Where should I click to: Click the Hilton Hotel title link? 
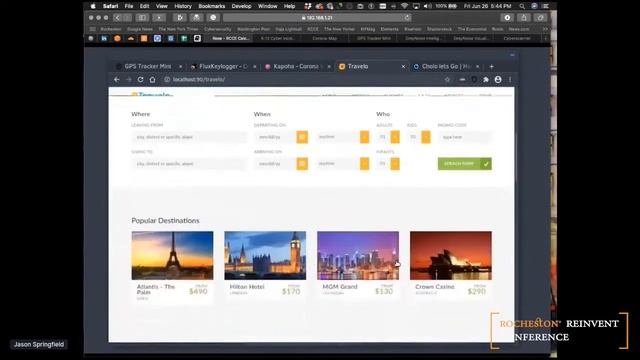[247, 287]
